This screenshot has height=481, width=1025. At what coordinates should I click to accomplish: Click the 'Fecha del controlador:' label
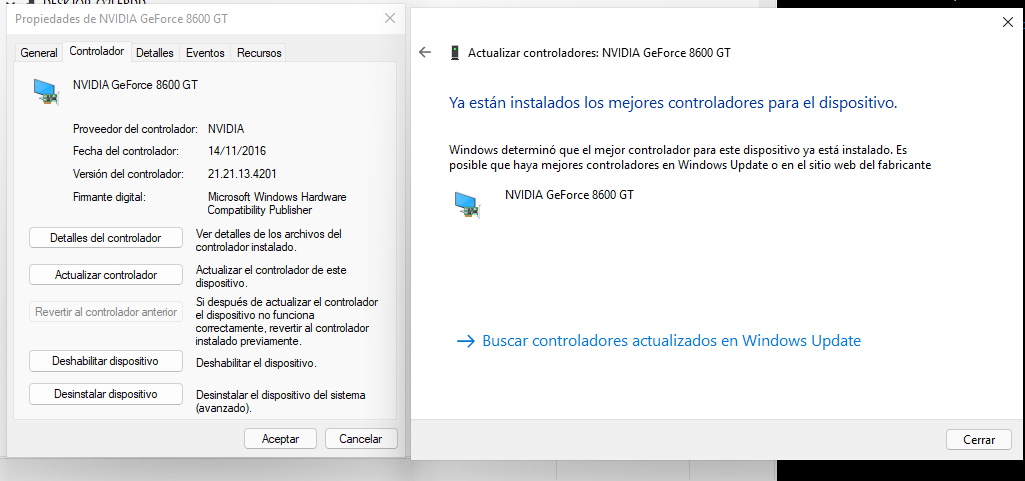(x=126, y=151)
